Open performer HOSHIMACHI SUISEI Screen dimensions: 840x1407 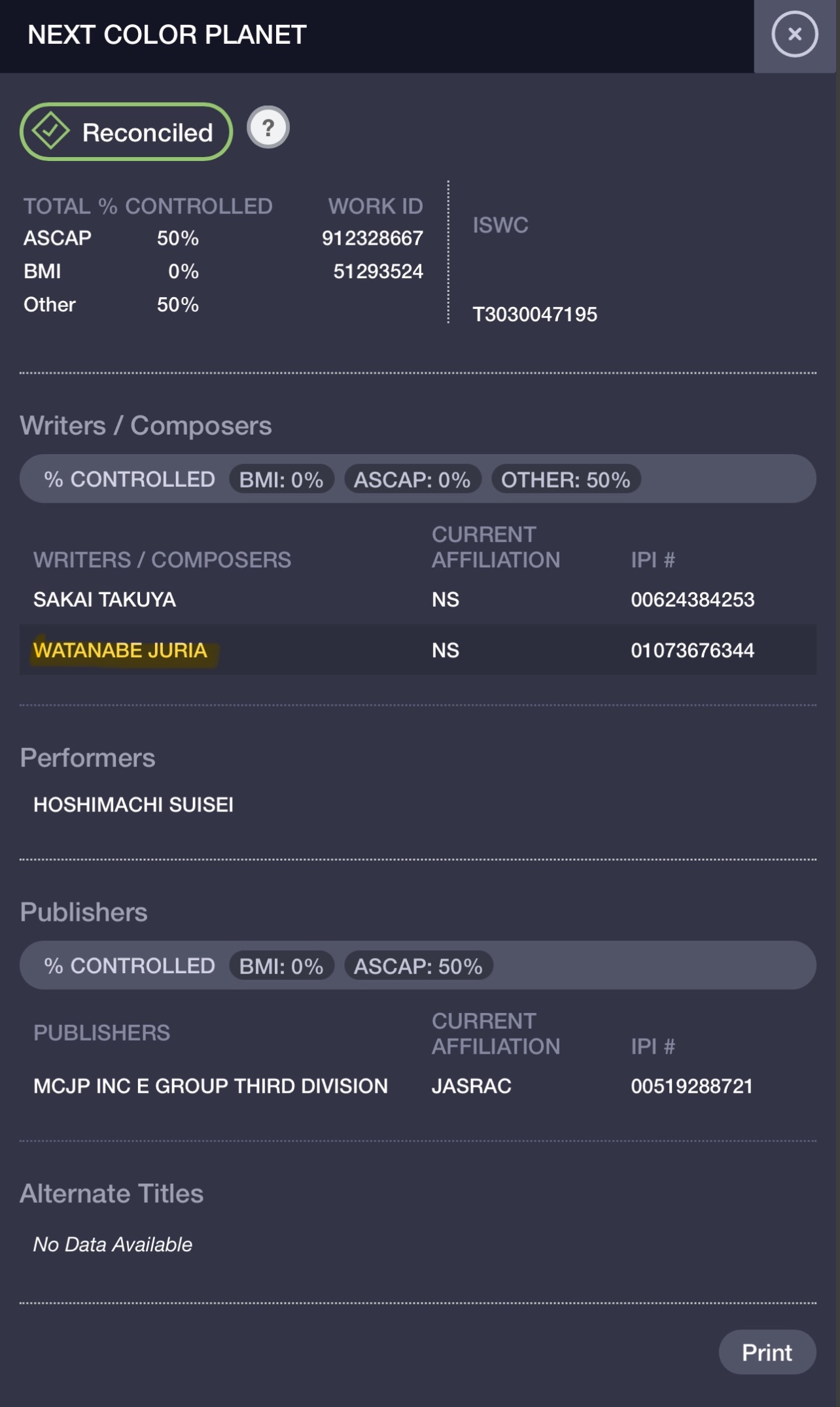(133, 804)
